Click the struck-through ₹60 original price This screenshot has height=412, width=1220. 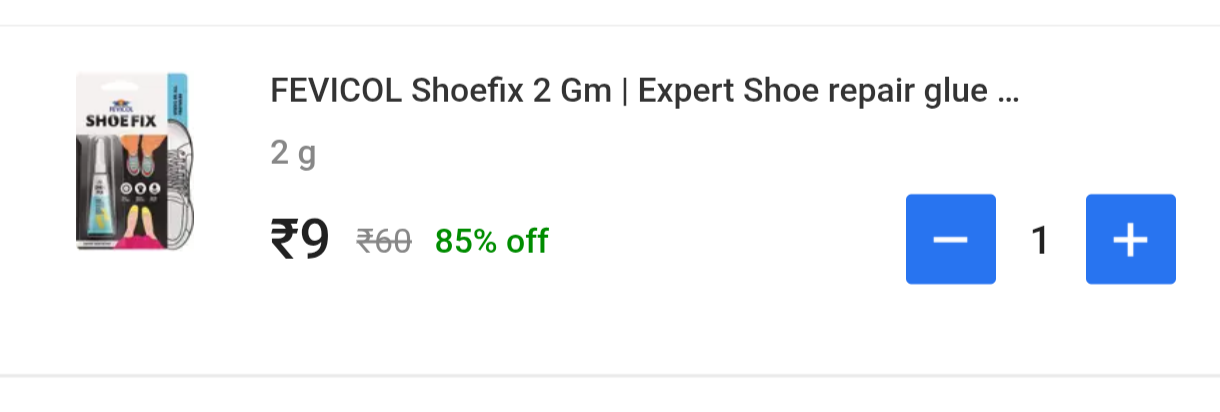[384, 241]
